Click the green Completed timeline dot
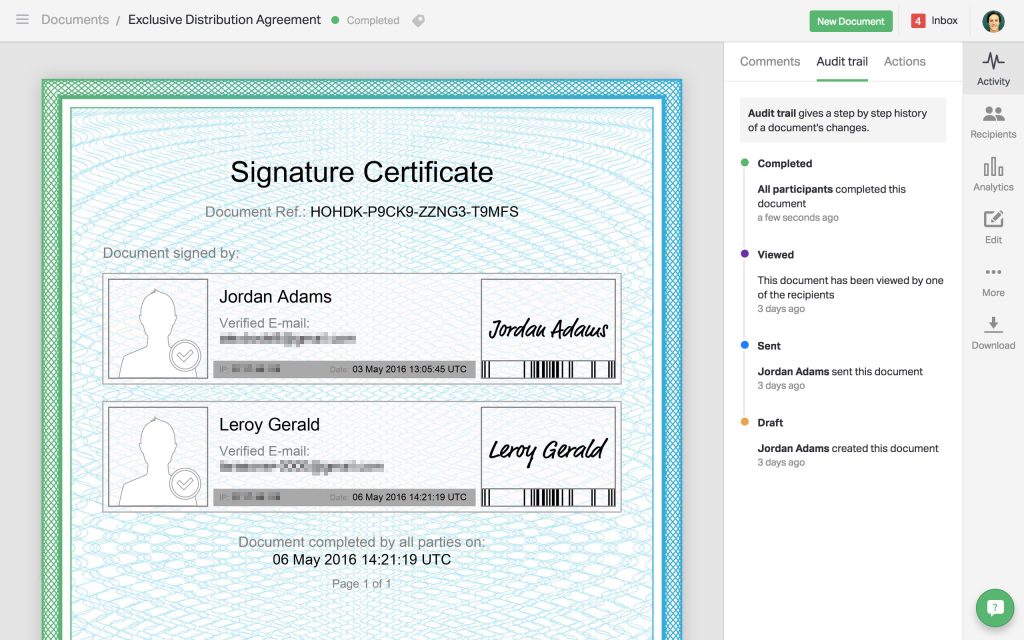 click(x=744, y=163)
